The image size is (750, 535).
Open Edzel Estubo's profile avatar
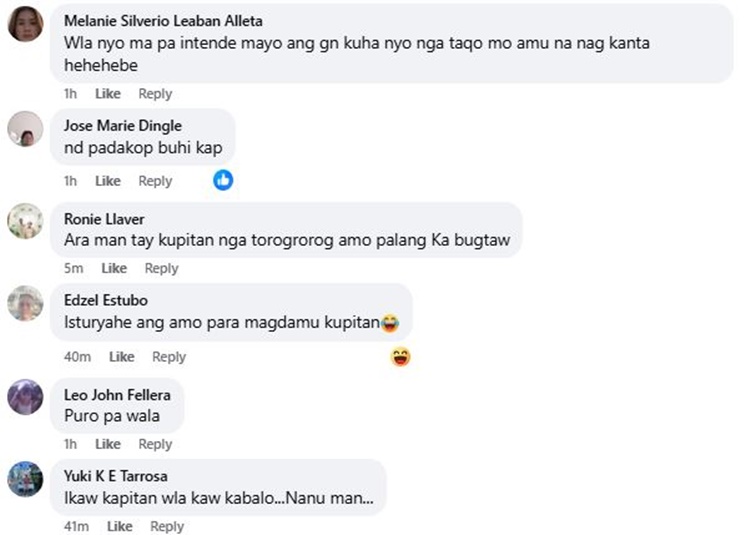[25, 304]
